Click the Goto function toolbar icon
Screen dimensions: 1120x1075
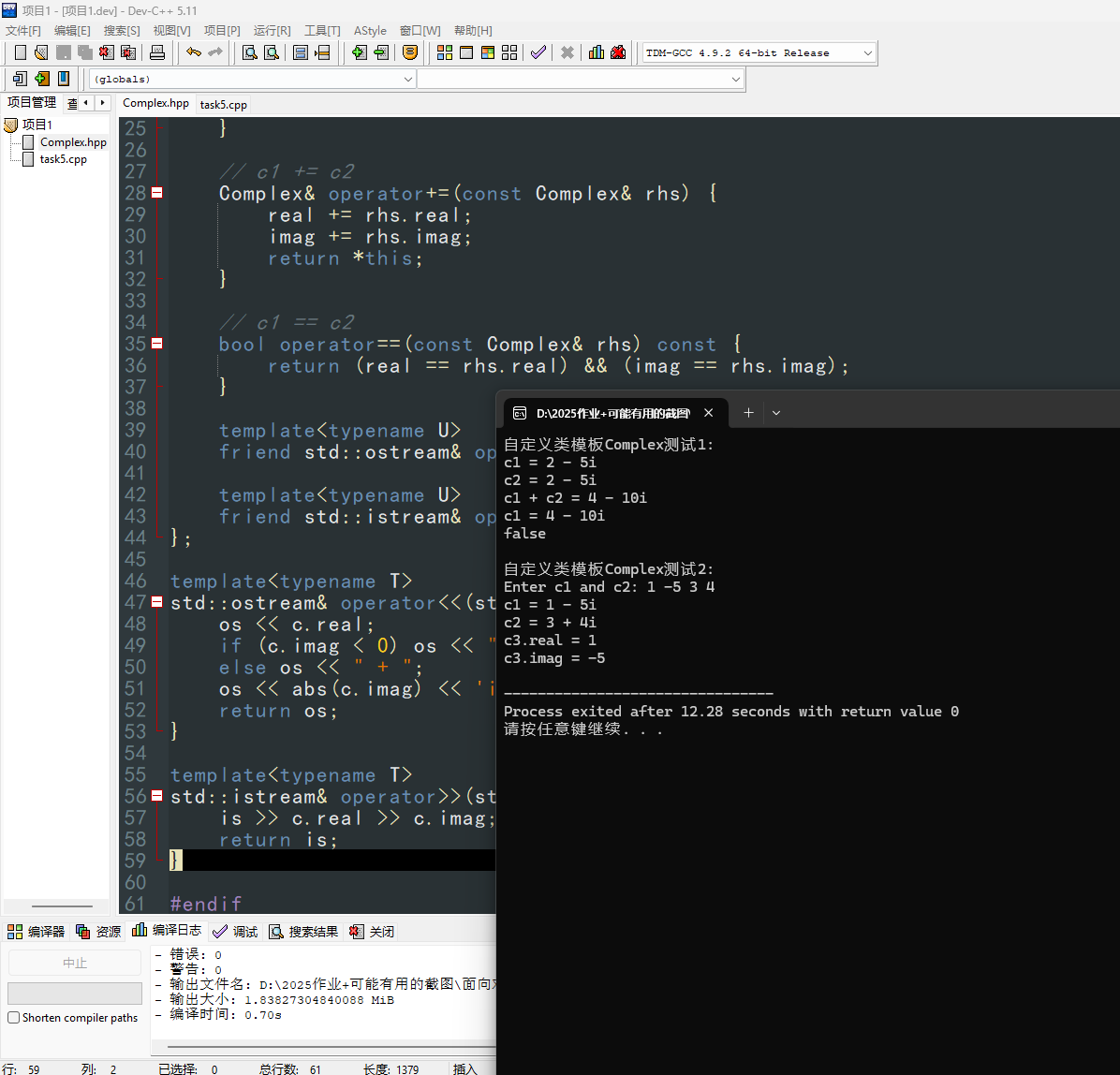point(301,52)
